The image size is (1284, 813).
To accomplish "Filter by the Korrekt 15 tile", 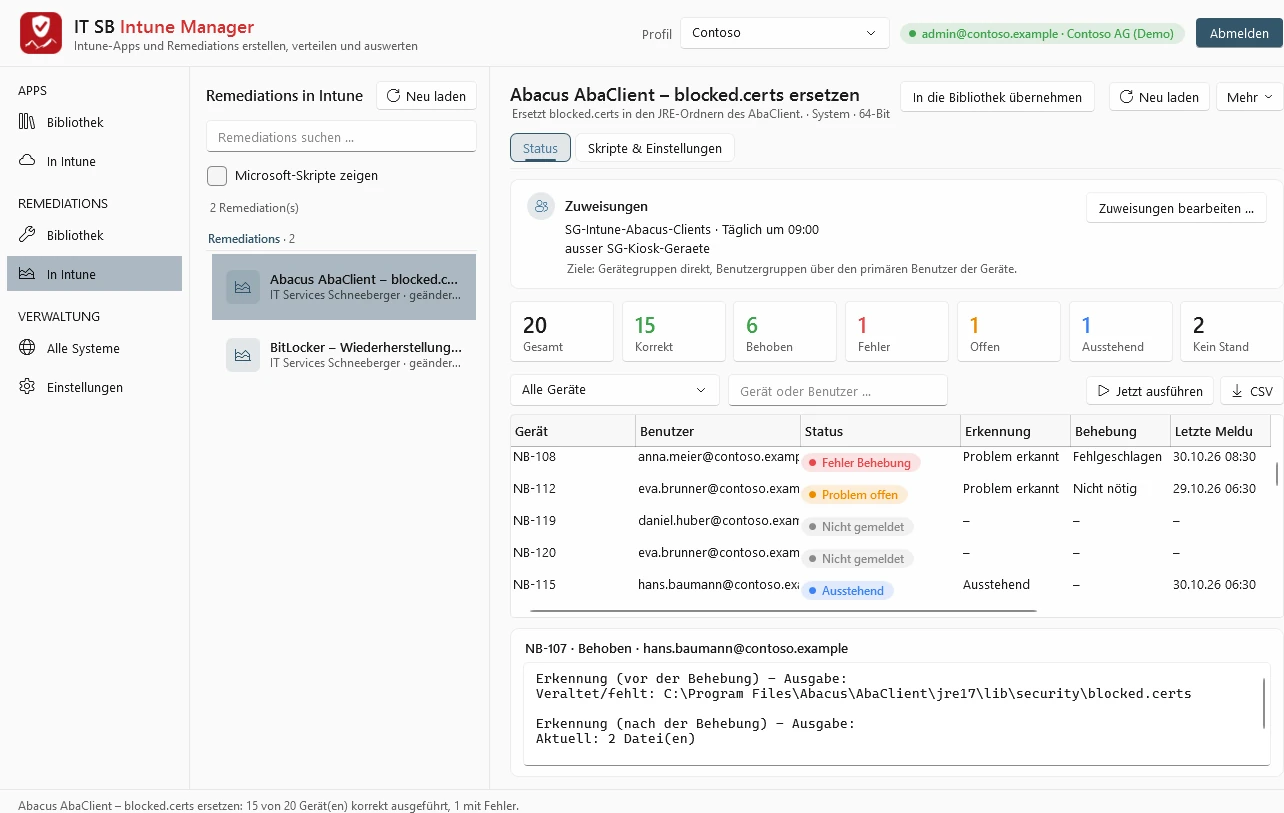I will pos(674,332).
